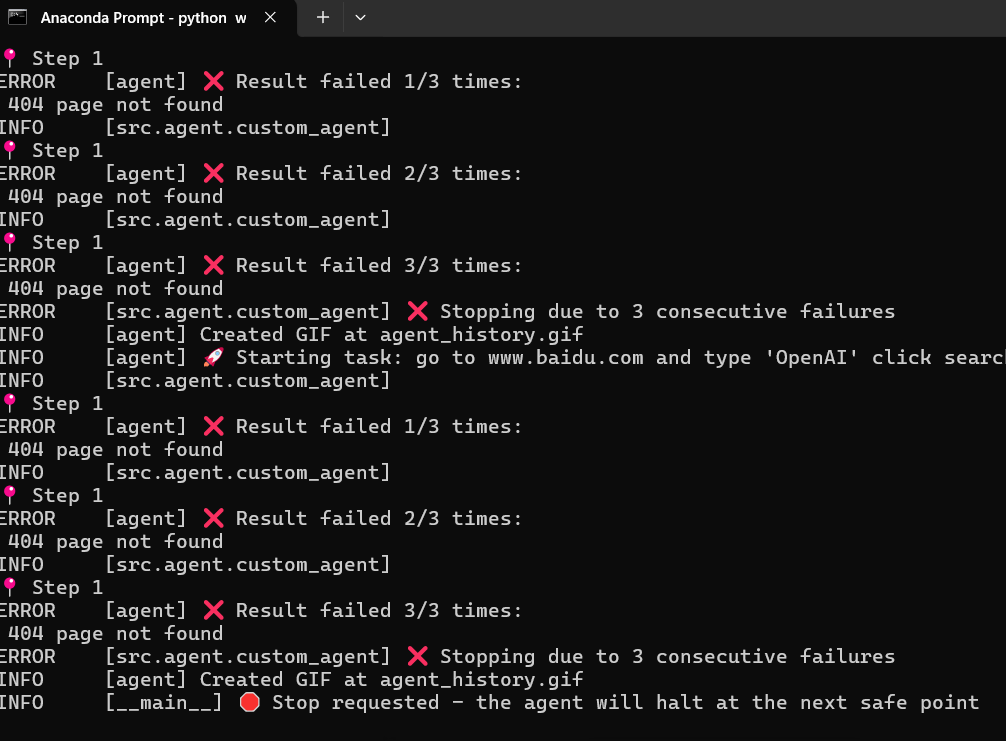Click "agent_history.gif" in the last Created GIF line
Screen dimensions: 1006x741
click(481, 679)
